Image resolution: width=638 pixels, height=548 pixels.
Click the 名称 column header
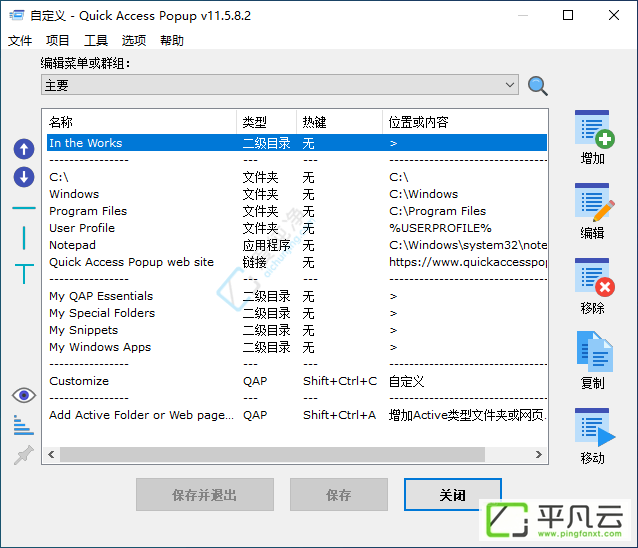coord(139,122)
